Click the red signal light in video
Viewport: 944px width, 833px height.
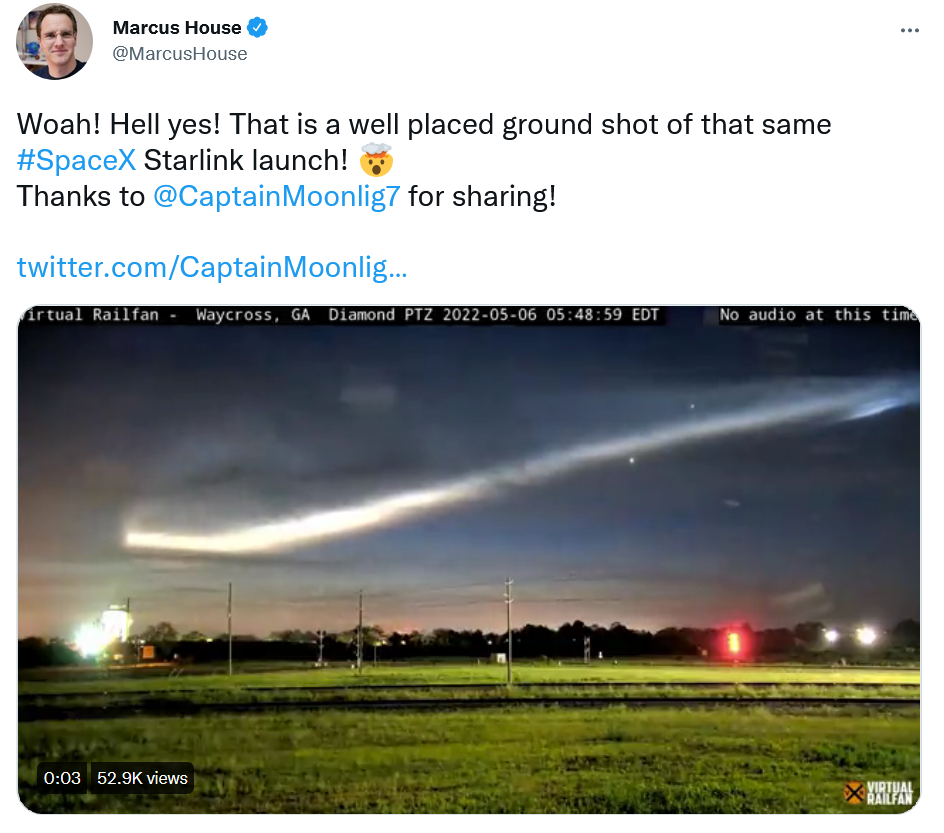click(734, 642)
